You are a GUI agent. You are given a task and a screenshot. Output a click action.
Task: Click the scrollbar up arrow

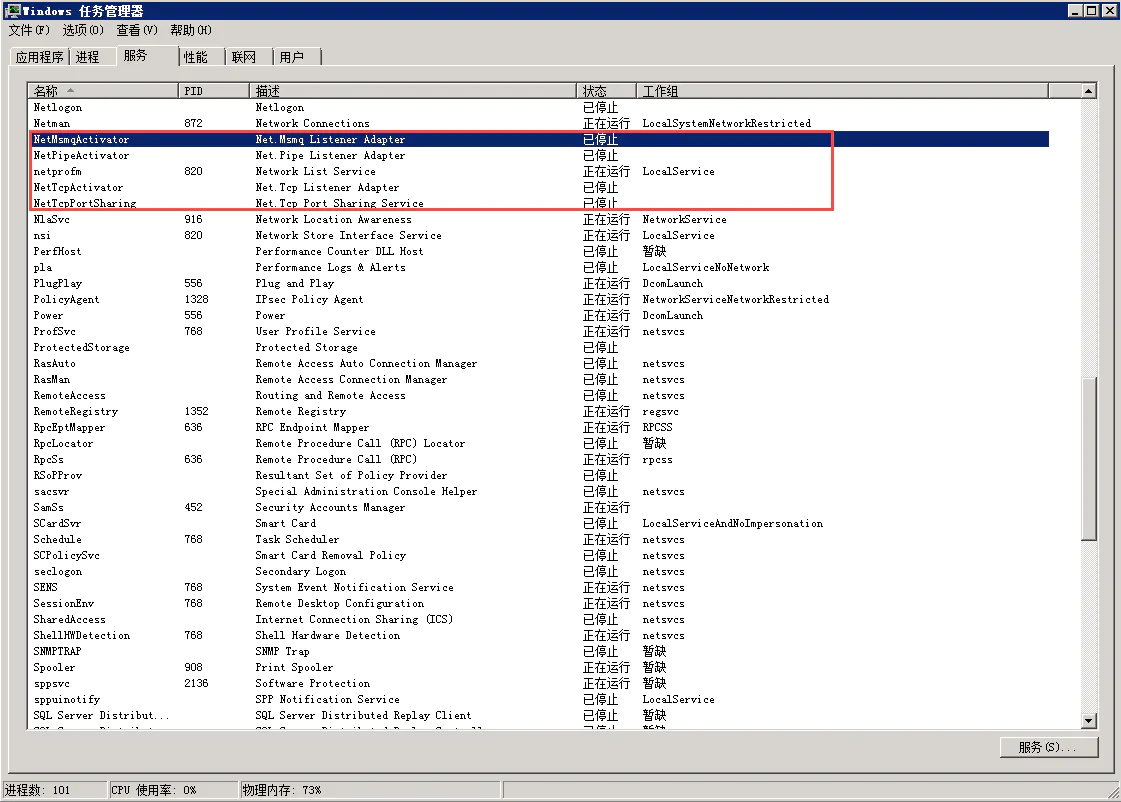point(1088,91)
